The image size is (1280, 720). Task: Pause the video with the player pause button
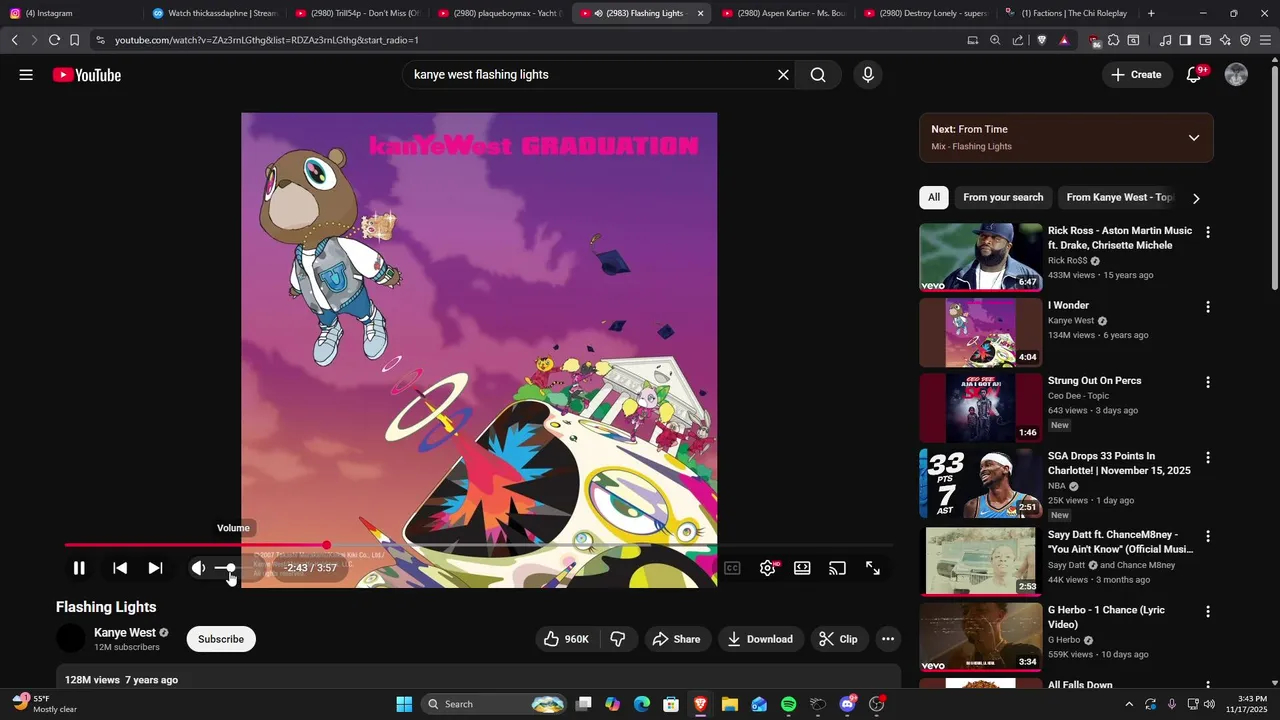click(x=79, y=568)
